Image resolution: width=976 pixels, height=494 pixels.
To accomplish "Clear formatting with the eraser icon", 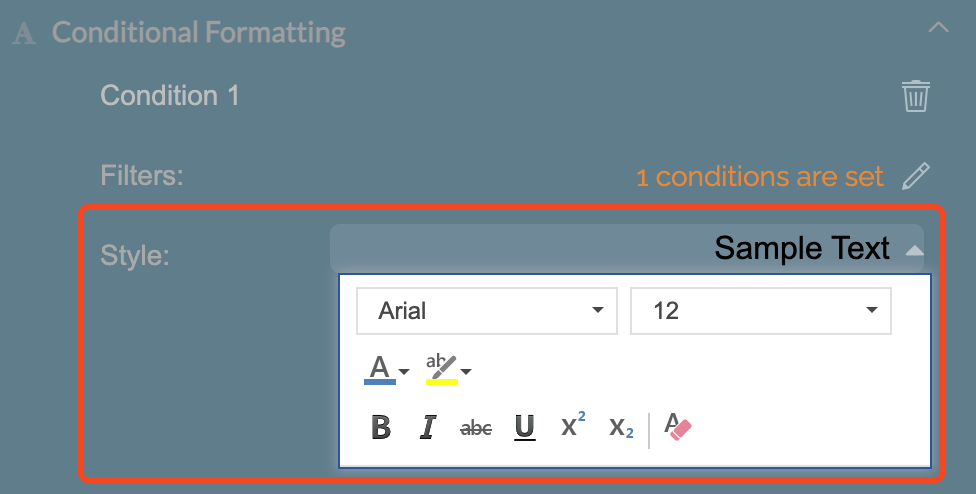I will tap(678, 428).
